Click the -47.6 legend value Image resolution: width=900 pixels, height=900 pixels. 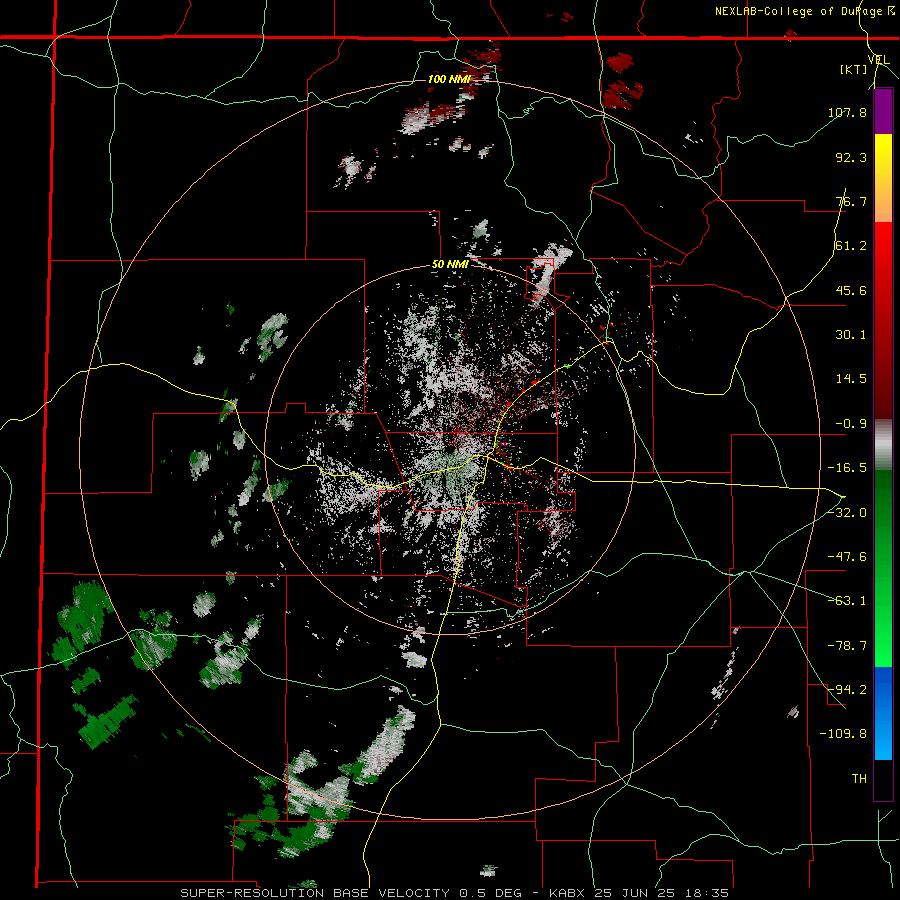coord(847,556)
